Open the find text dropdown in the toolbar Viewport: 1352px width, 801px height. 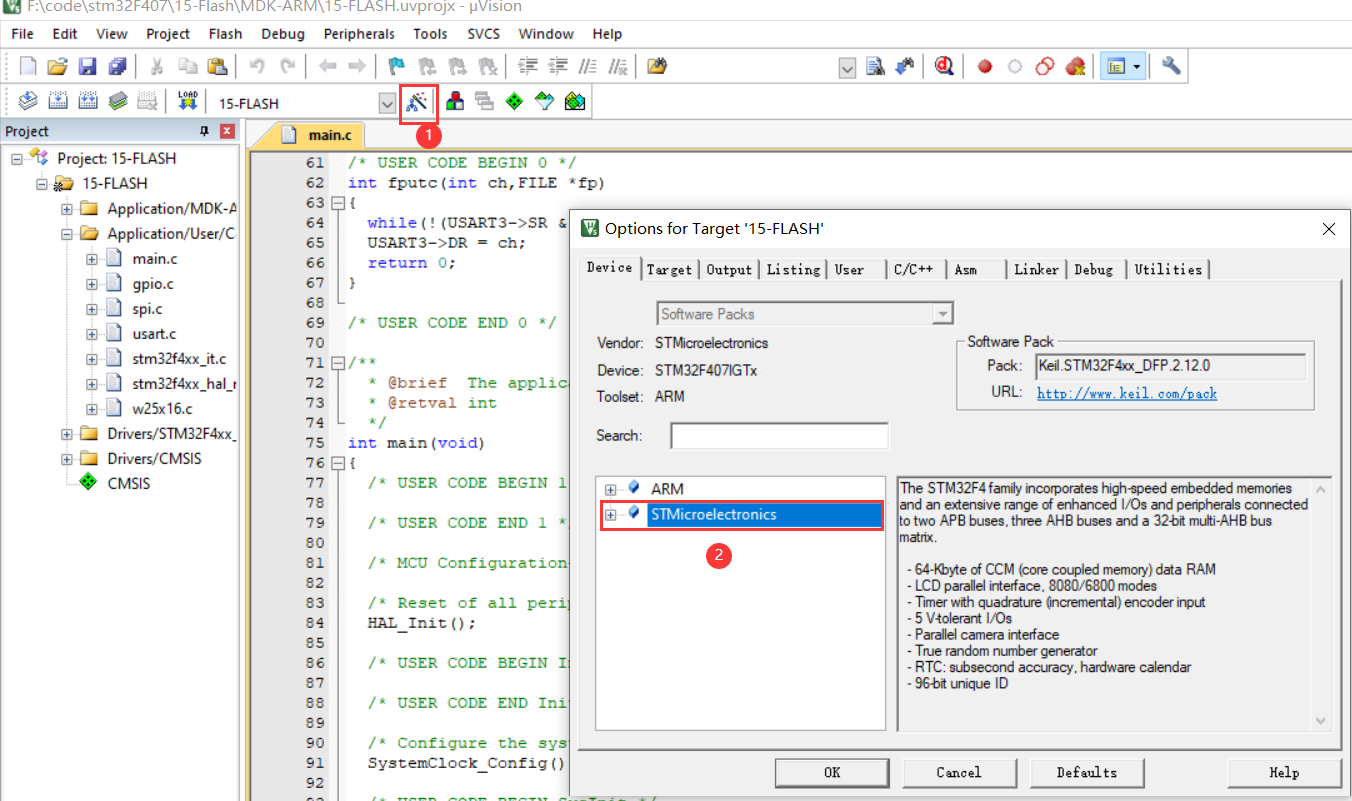tap(847, 67)
